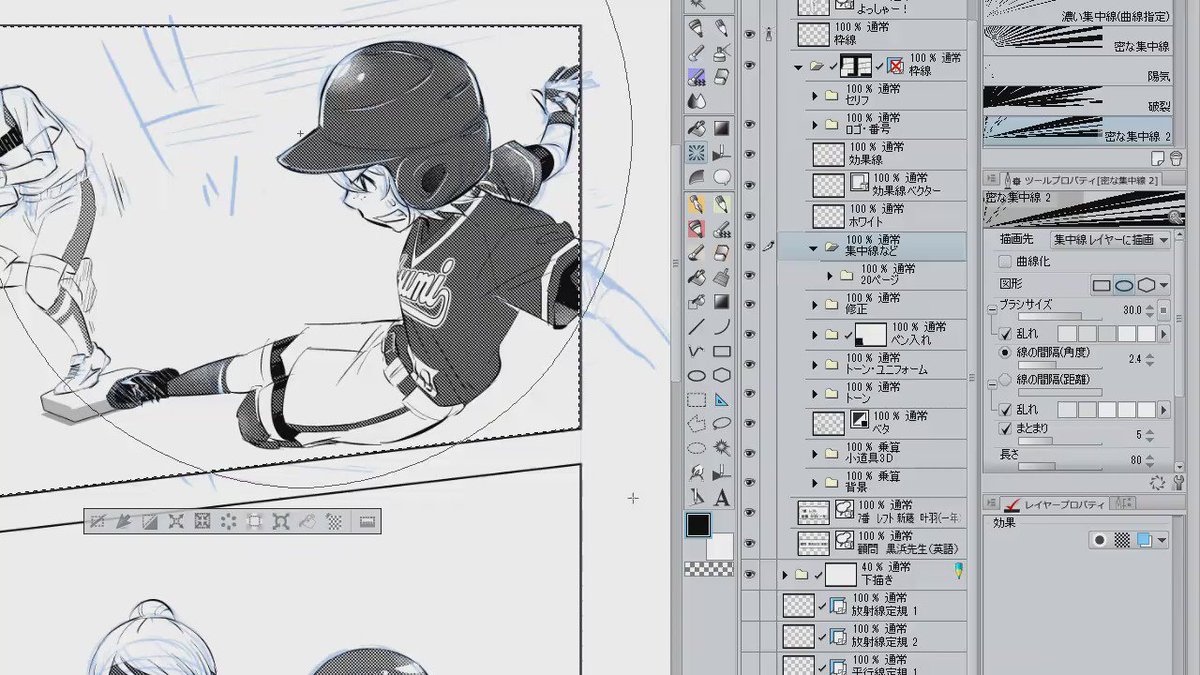
Task: Expand the 20ページ folder
Action: (828, 275)
